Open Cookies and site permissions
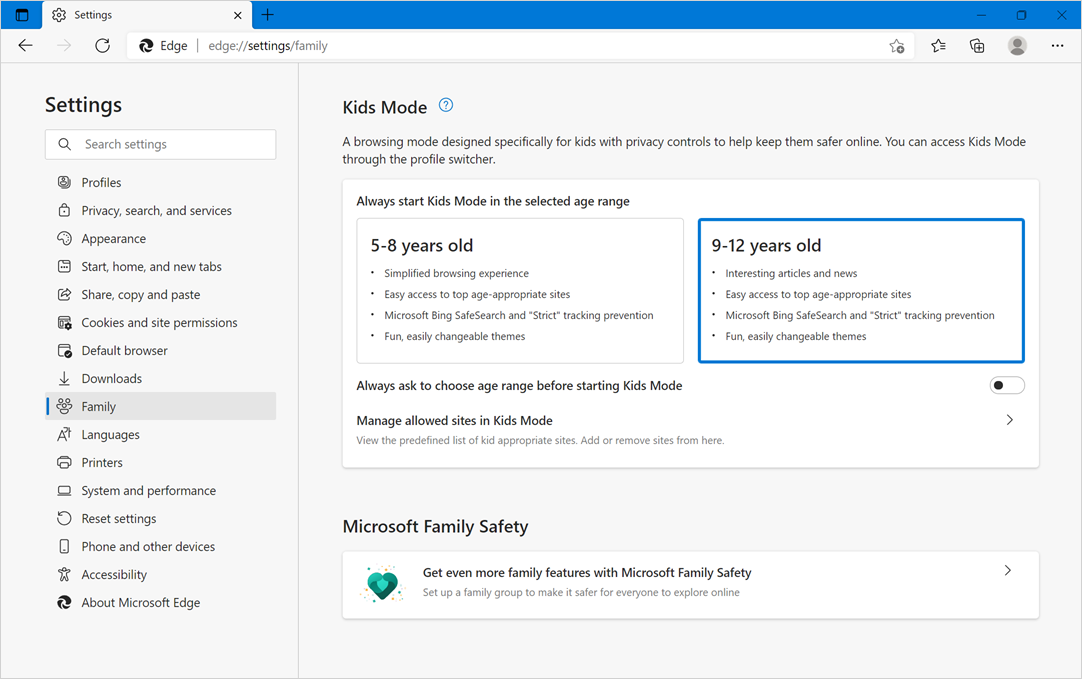The width and height of the screenshot is (1082, 679). [x=159, y=323]
